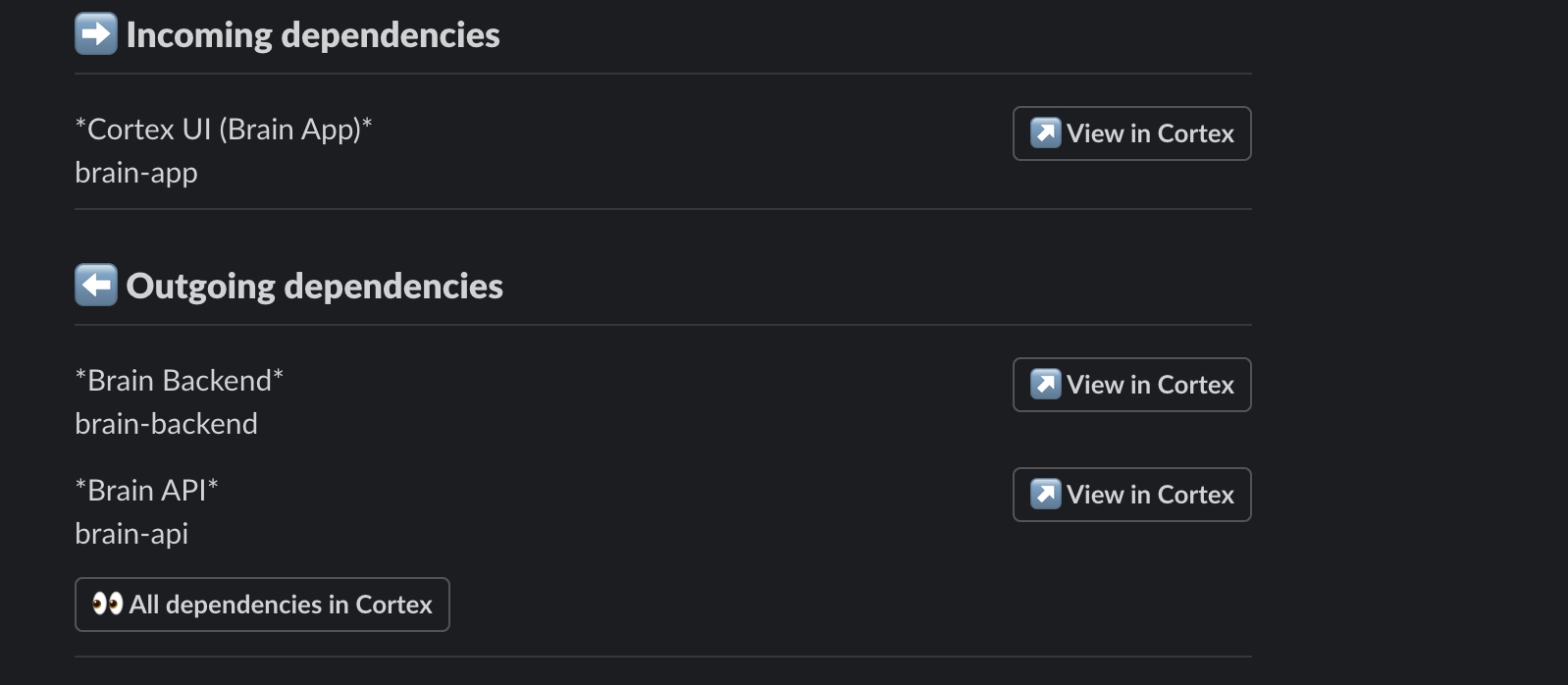Viewport: 1568px width, 685px height.
Task: Select the *Cortex UI (Brain App)* title
Action: coord(224,130)
